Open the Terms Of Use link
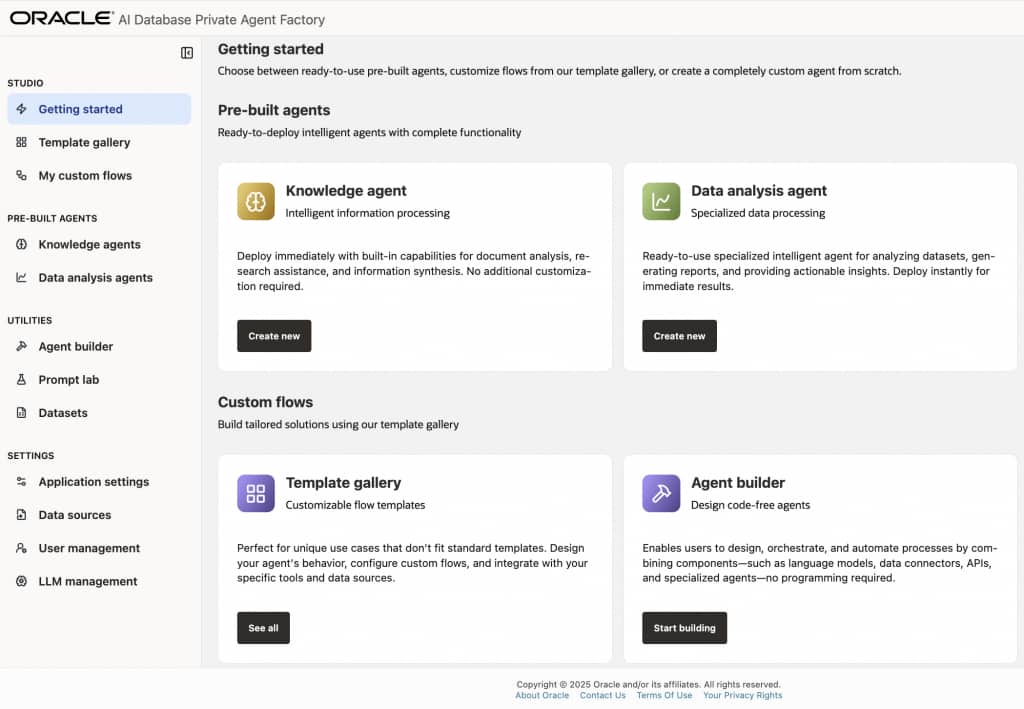The width and height of the screenshot is (1024, 709). click(664, 696)
